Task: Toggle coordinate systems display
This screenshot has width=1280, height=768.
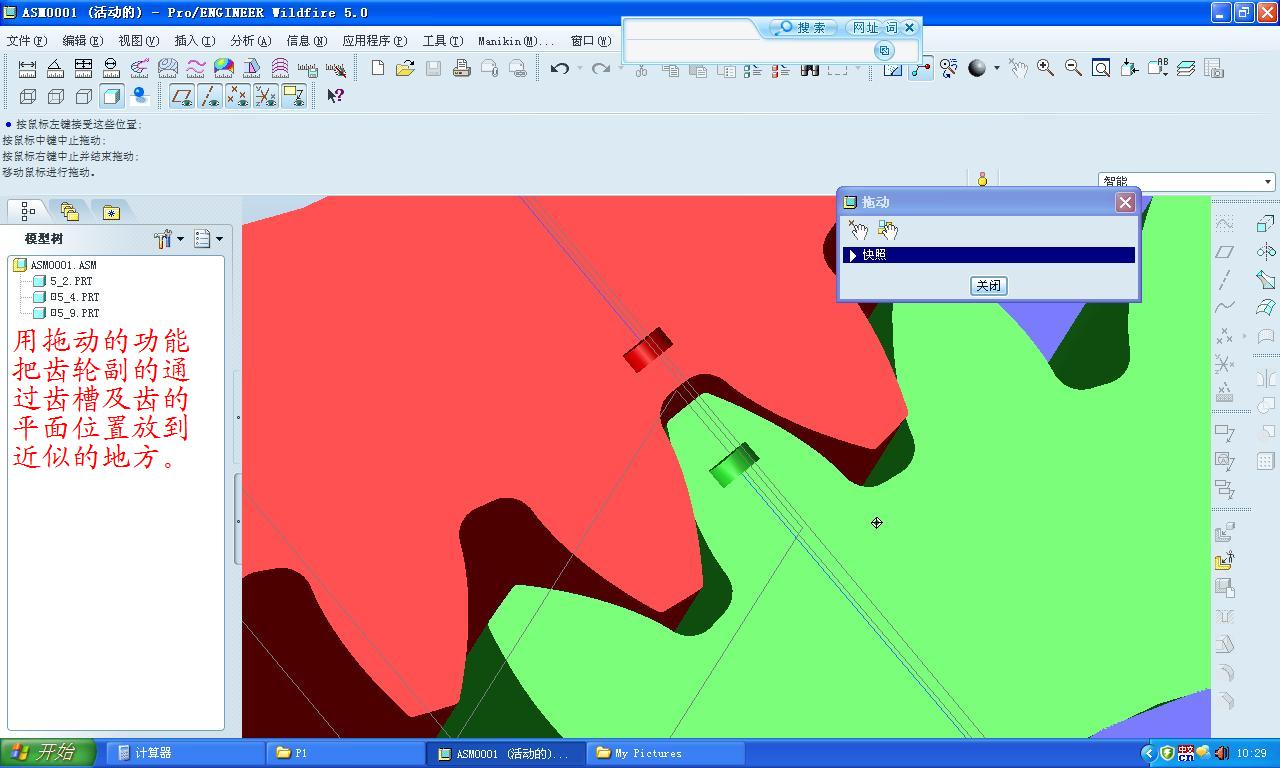Action: point(265,96)
